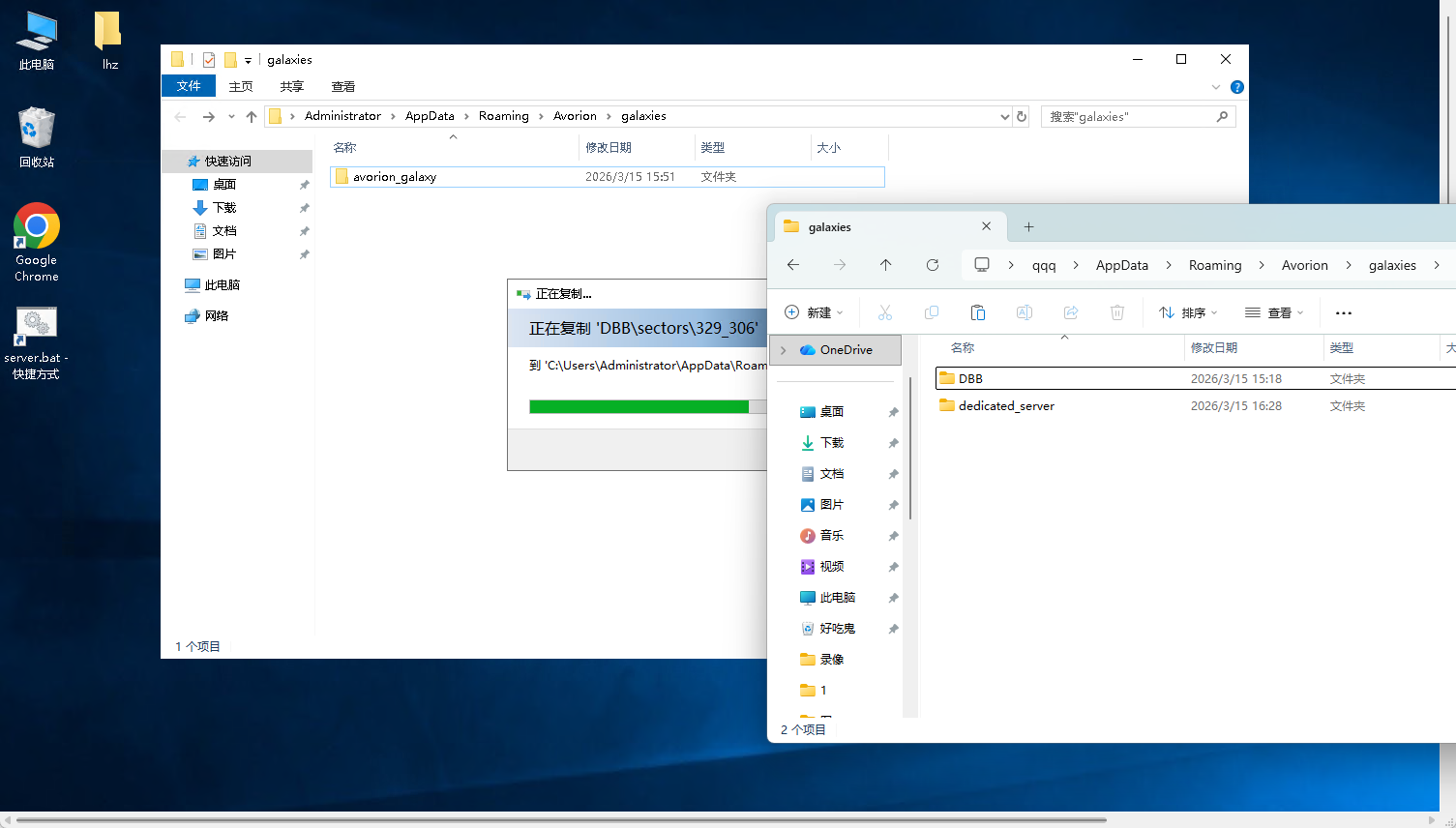Click the cut scissors icon in toolbar
Screen dimensions: 1456x828
pyautogui.click(x=884, y=312)
